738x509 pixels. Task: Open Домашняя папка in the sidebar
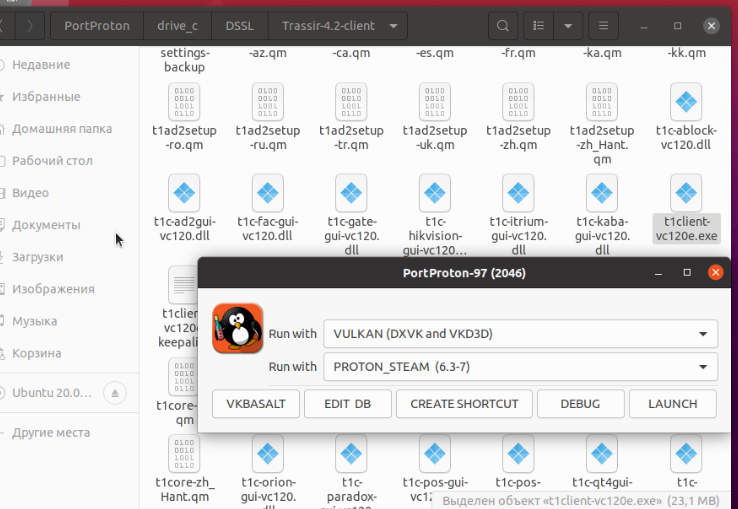coord(62,129)
